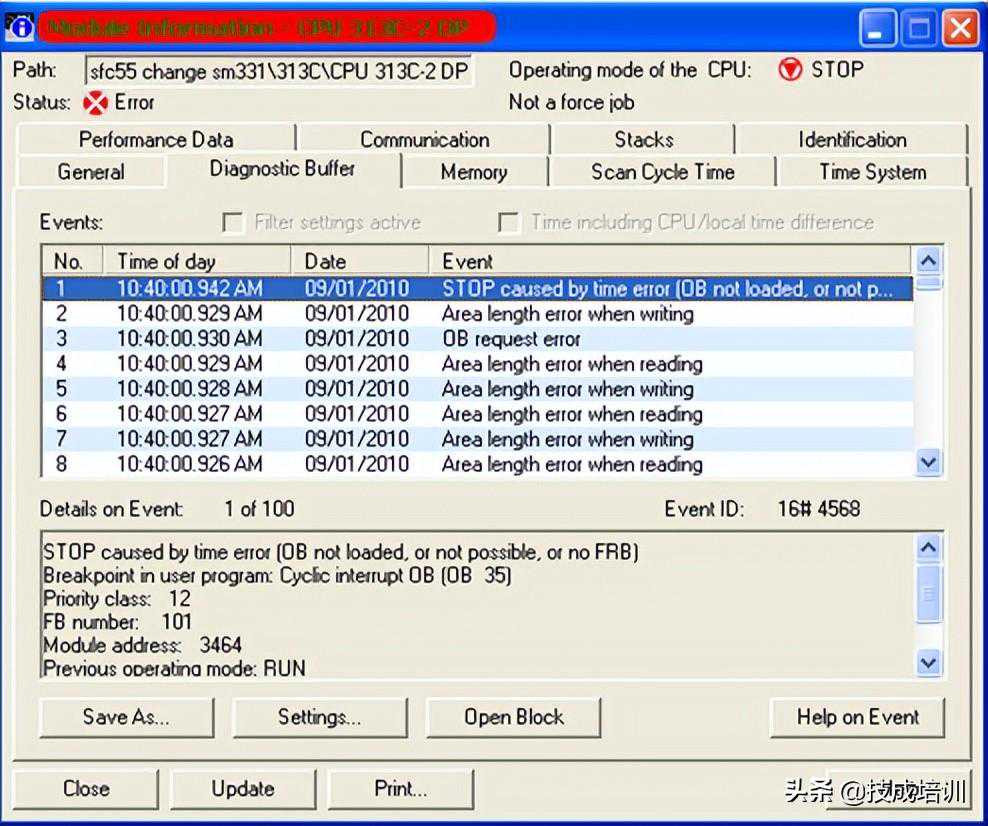Image resolution: width=988 pixels, height=826 pixels.
Task: Click the Path input field
Action: coord(279,71)
